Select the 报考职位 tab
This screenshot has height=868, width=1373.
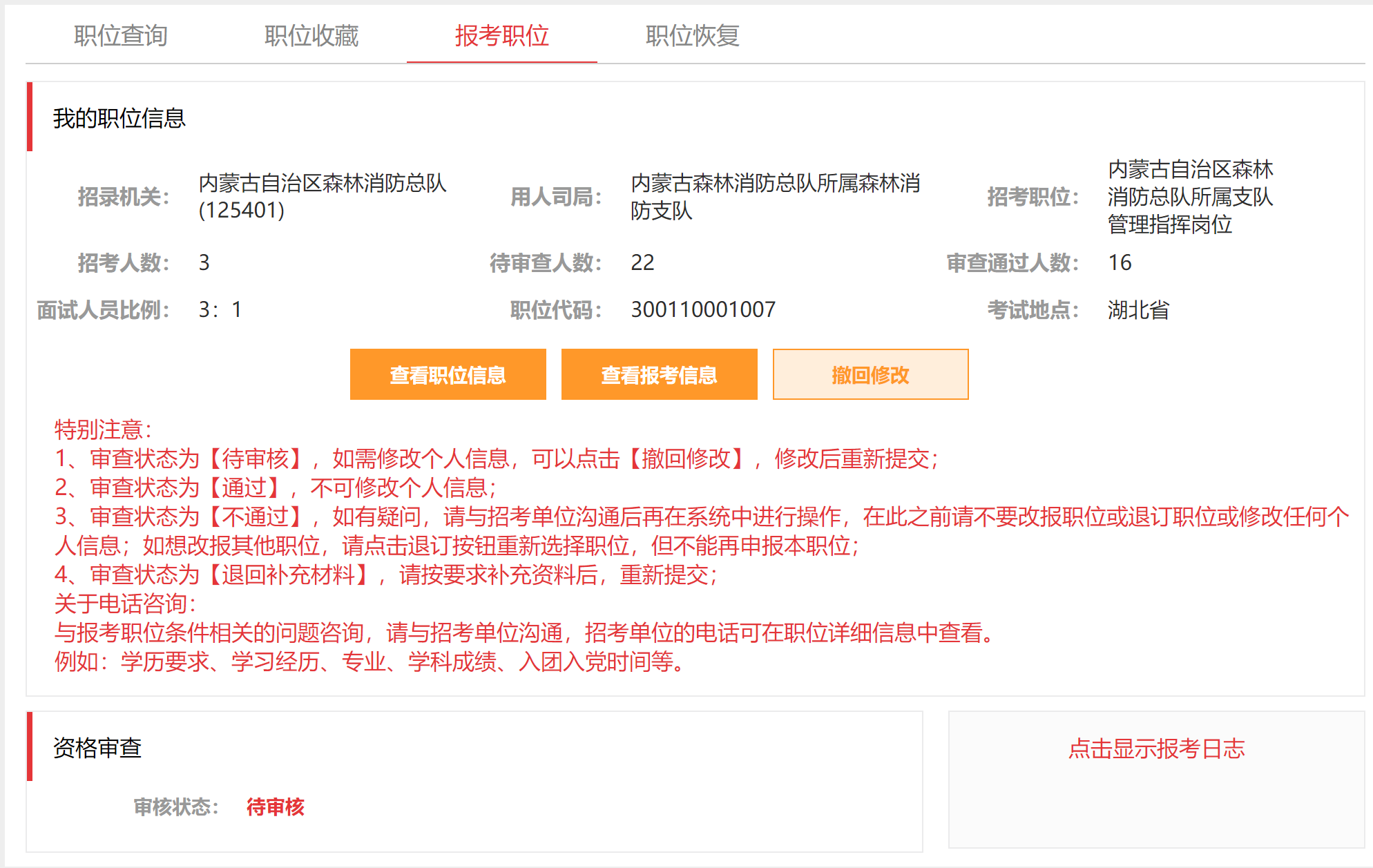pyautogui.click(x=502, y=36)
